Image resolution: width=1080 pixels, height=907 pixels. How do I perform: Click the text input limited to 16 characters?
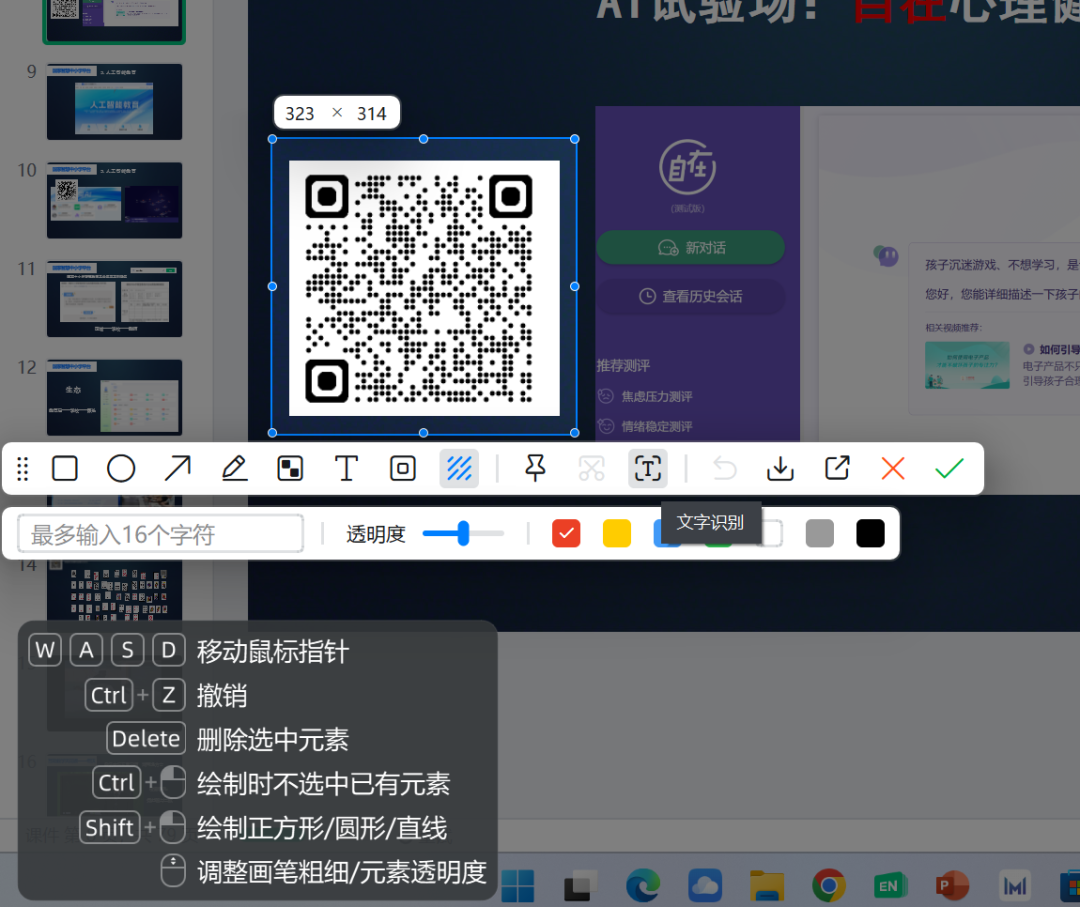point(160,533)
